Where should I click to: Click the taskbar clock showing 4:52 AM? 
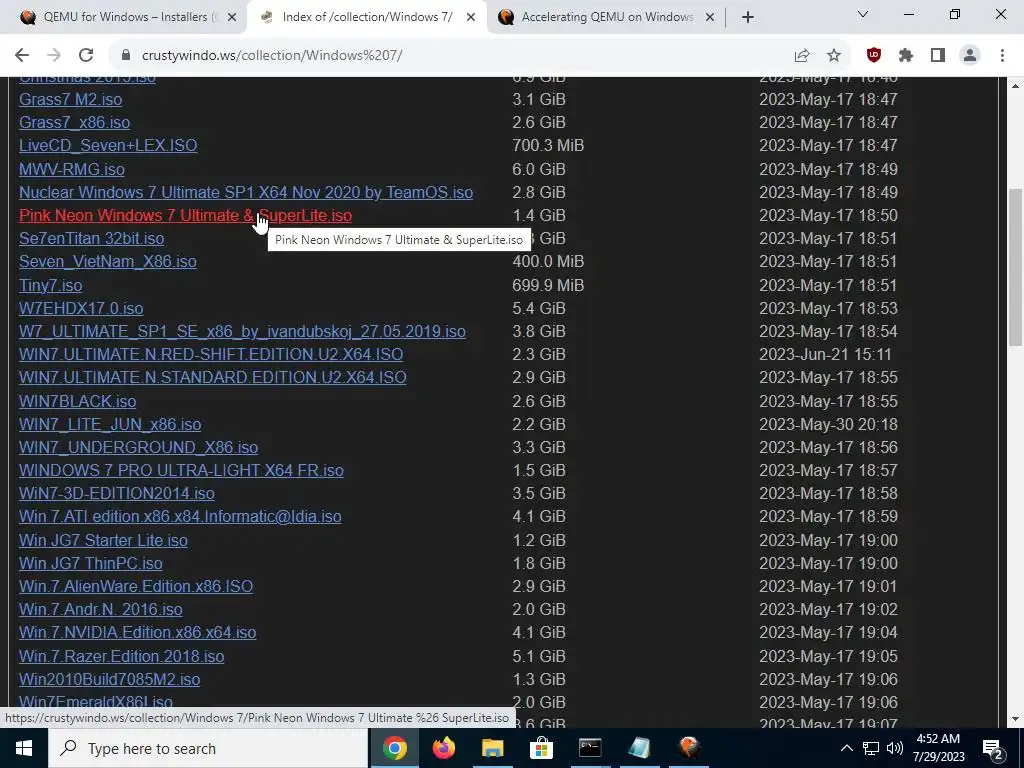938,748
